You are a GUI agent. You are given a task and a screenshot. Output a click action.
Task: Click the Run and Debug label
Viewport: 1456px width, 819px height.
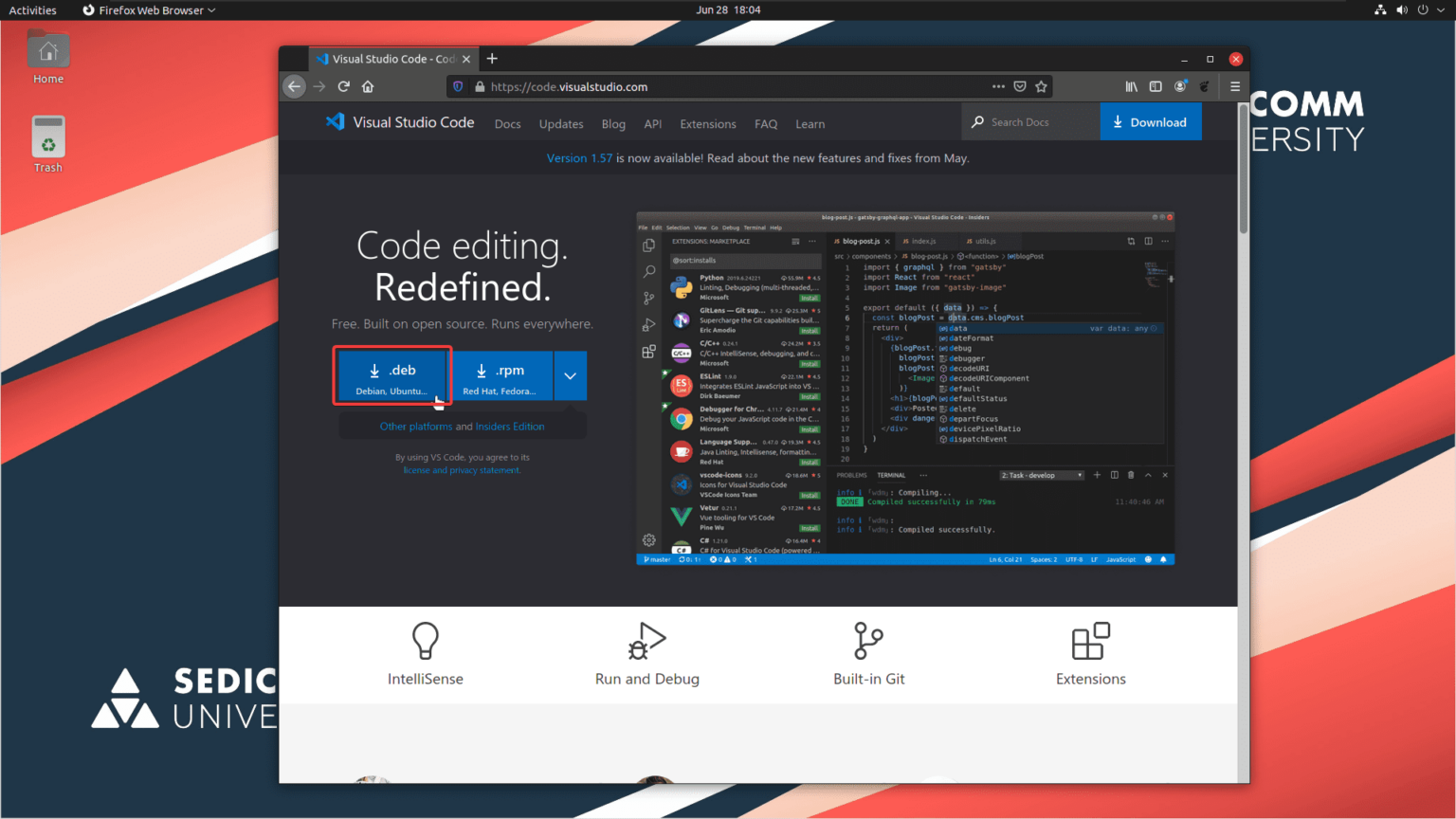coord(647,679)
